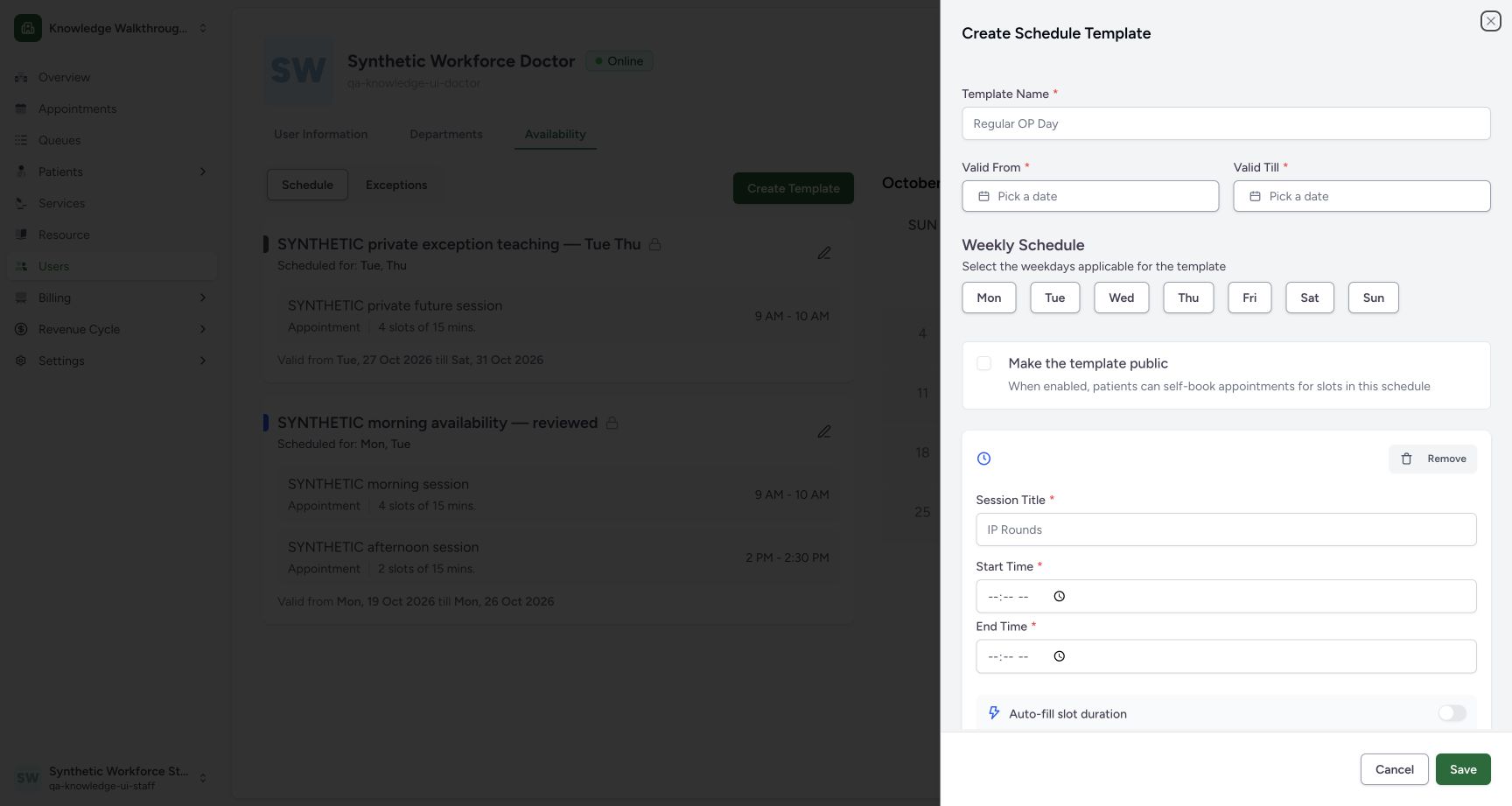Viewport: 1512px width, 806px height.
Task: Open the Valid From date picker
Action: tap(1090, 196)
